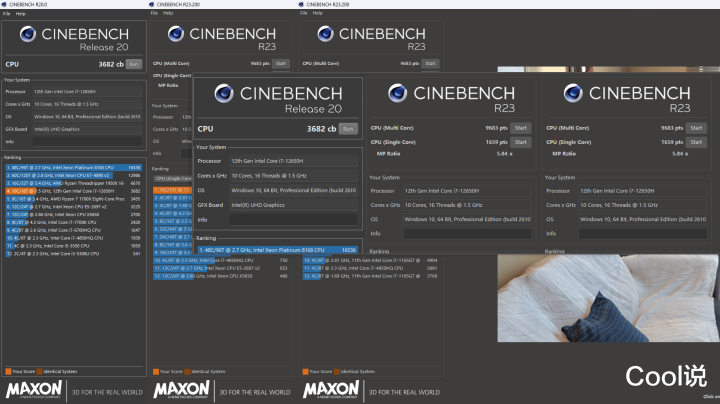Click Cinebench logo in left R20 window
This screenshot has height=404, width=720.
point(28,34)
